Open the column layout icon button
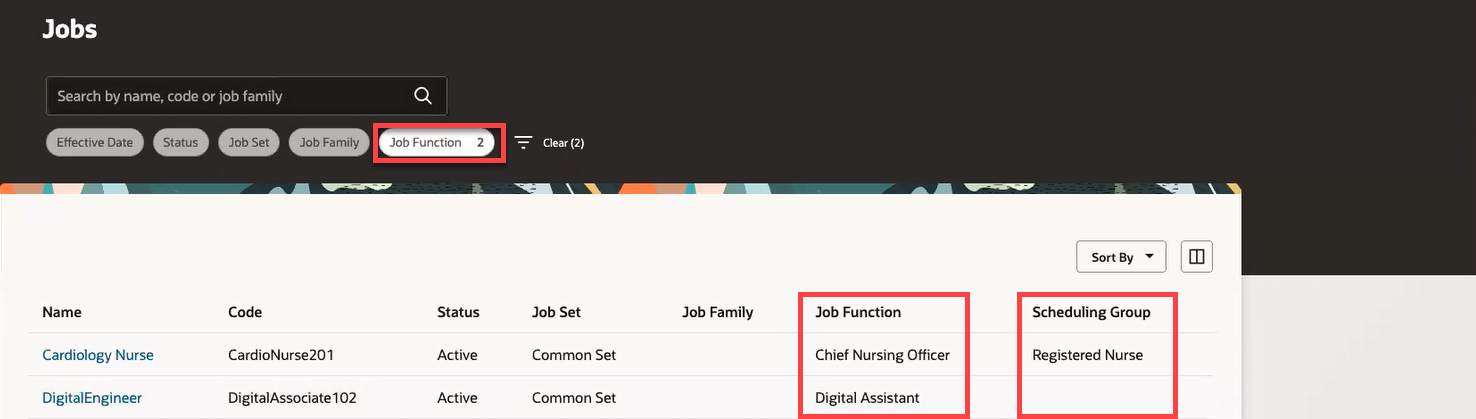The width and height of the screenshot is (1476, 419). (1196, 257)
